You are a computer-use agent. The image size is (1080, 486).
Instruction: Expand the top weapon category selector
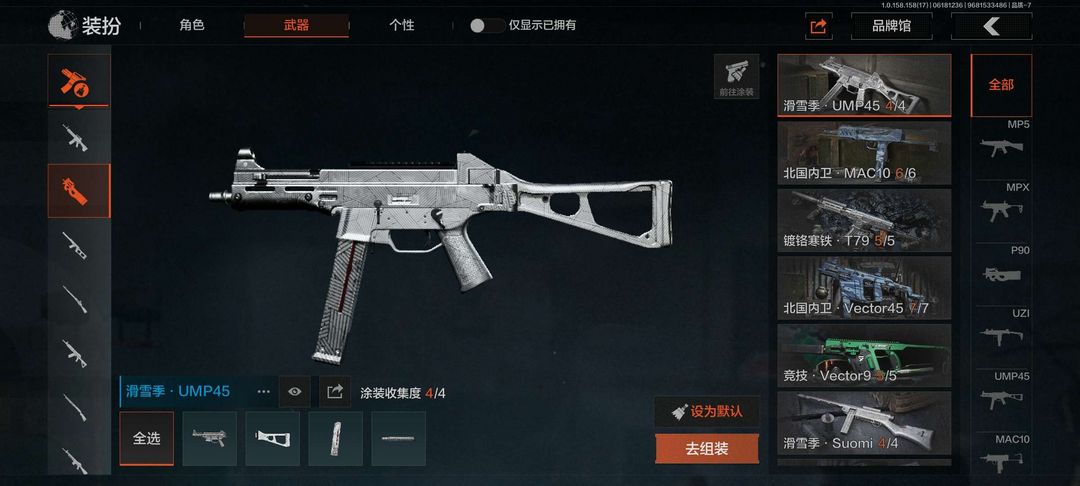[x=79, y=81]
